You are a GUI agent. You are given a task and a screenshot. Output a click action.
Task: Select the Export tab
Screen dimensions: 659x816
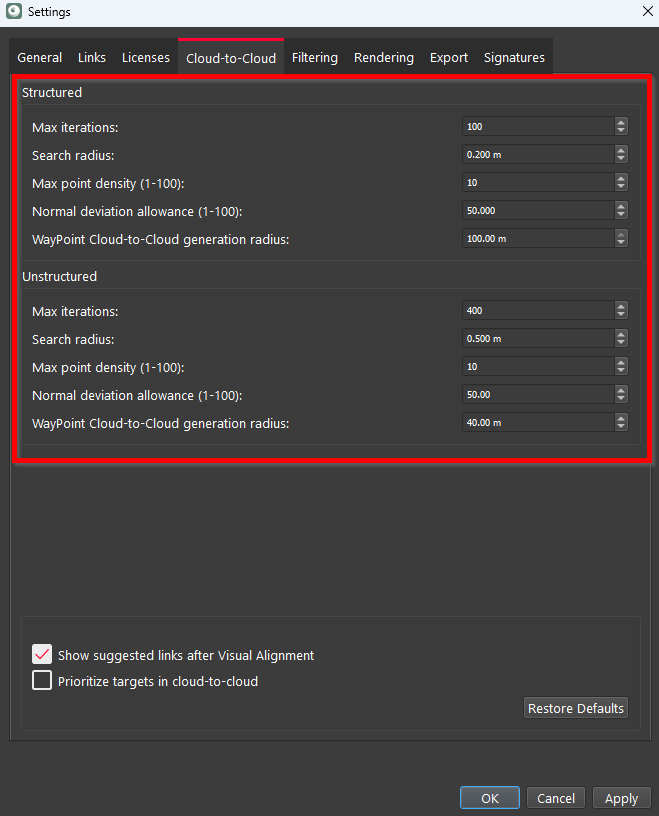(449, 58)
